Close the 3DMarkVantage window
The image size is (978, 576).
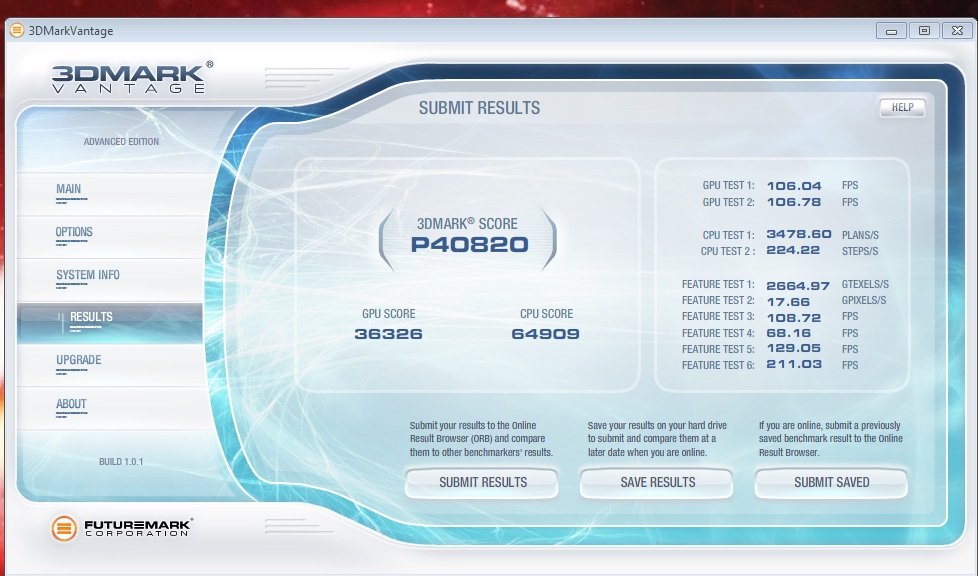tap(957, 31)
